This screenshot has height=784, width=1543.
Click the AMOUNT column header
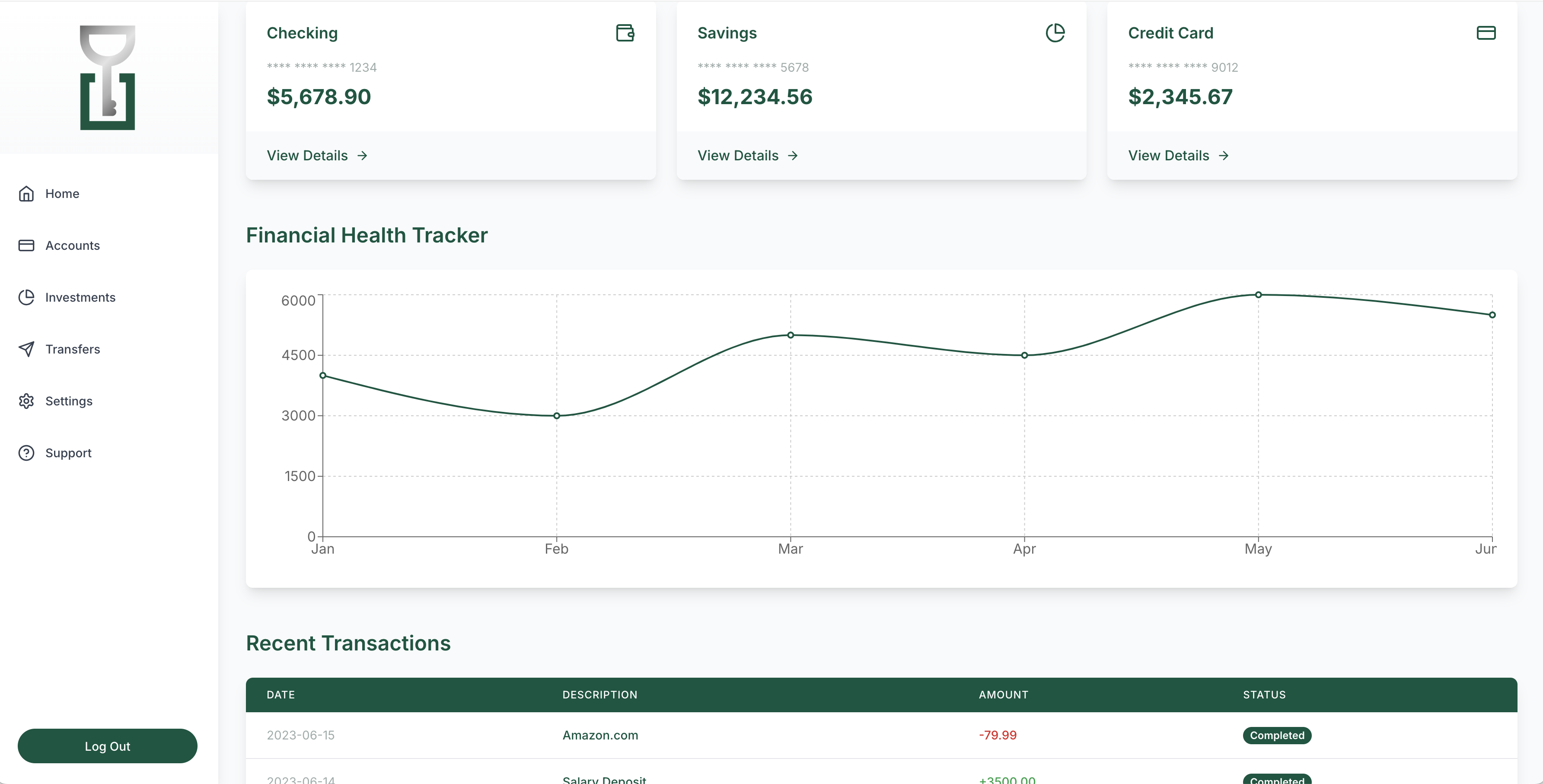click(1003, 695)
